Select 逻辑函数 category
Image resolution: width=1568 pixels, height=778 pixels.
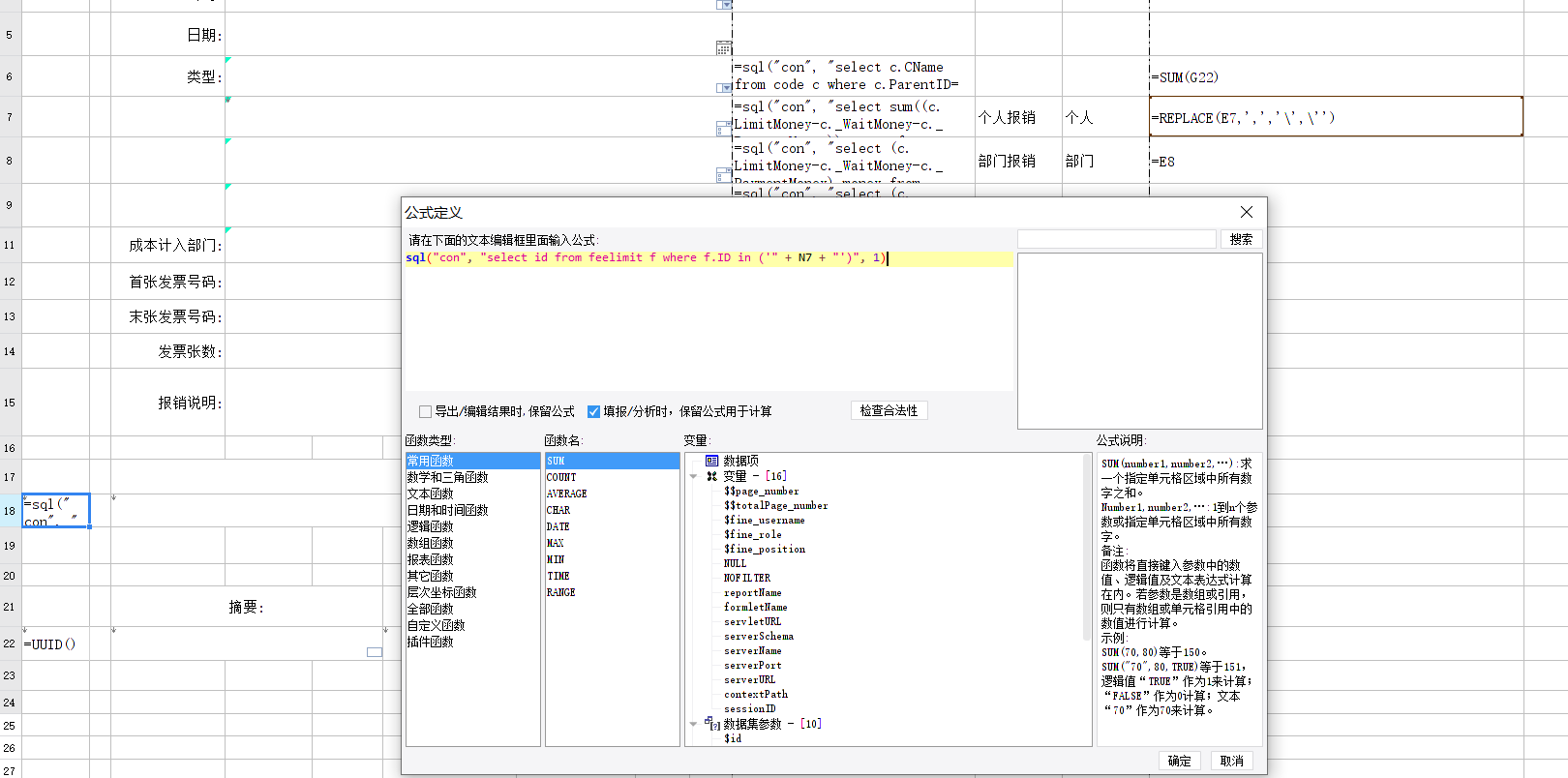(472, 526)
